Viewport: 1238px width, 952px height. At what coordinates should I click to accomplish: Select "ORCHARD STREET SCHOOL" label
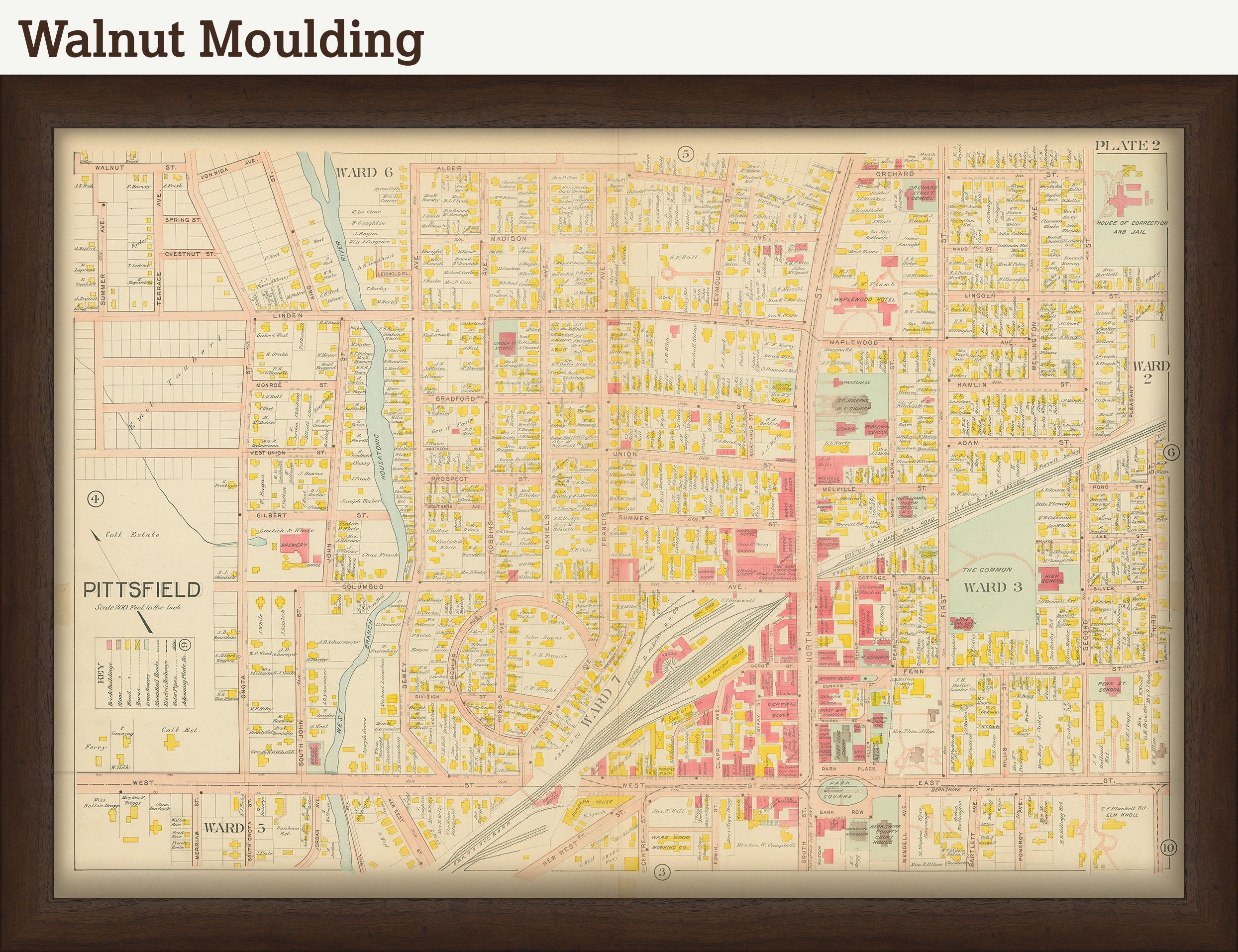tap(924, 193)
